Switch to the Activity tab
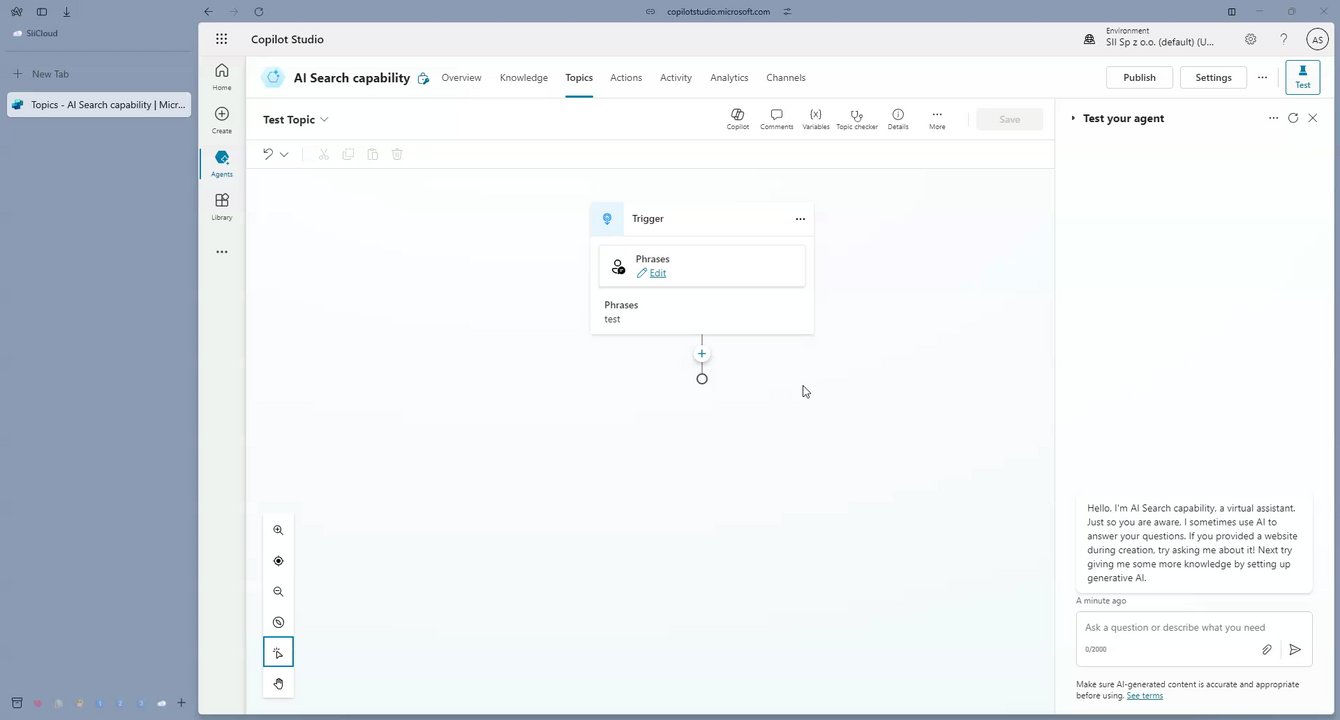 pyautogui.click(x=676, y=78)
